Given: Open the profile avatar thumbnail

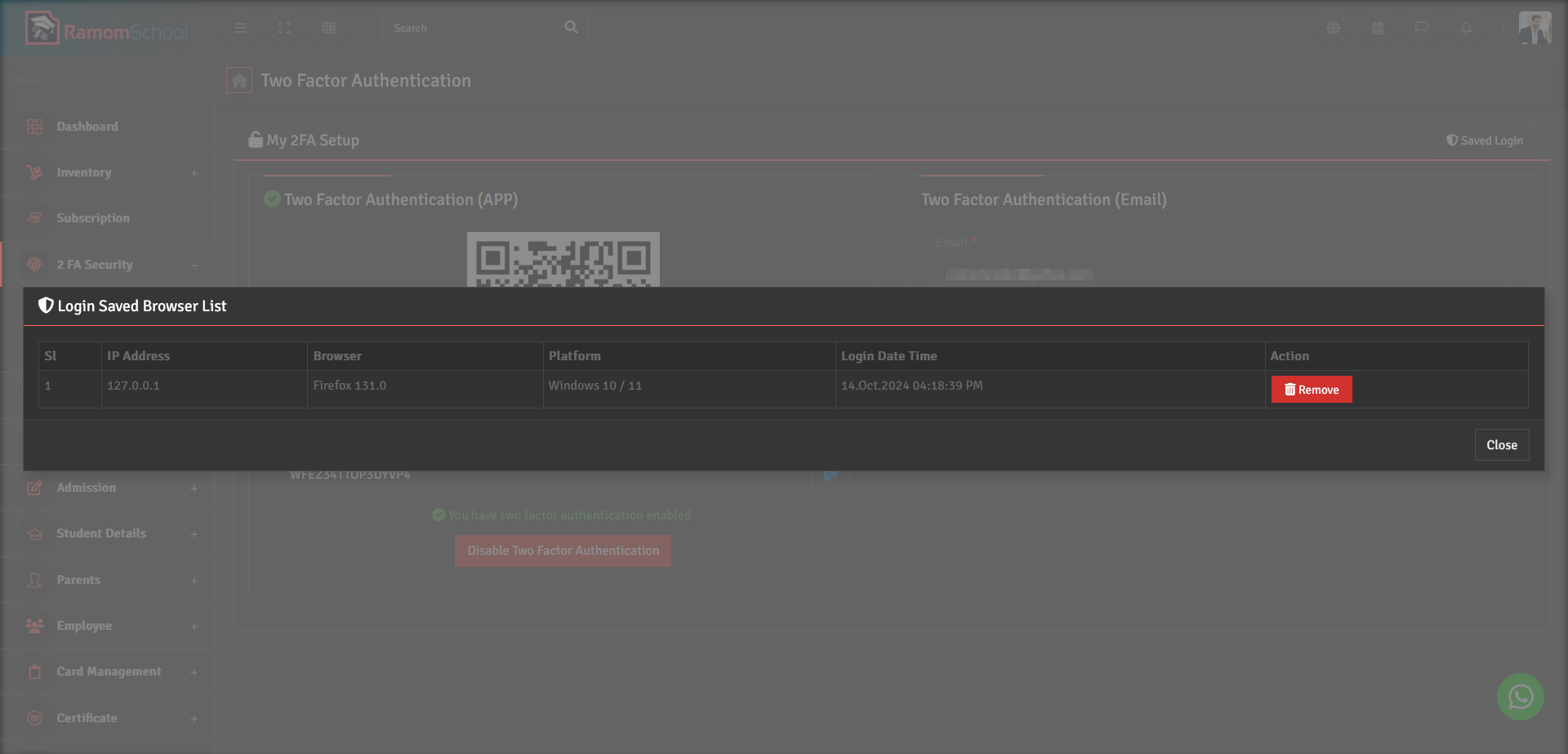Looking at the screenshot, I should (x=1536, y=28).
